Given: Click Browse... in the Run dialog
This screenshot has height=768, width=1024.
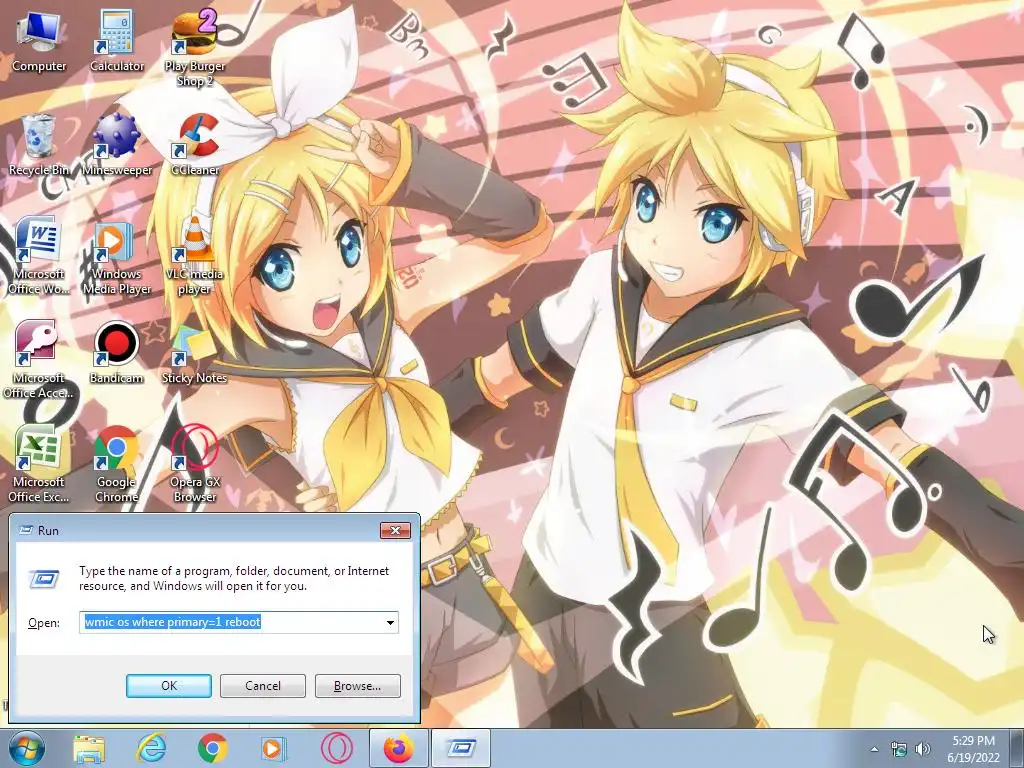Looking at the screenshot, I should click(x=357, y=686).
